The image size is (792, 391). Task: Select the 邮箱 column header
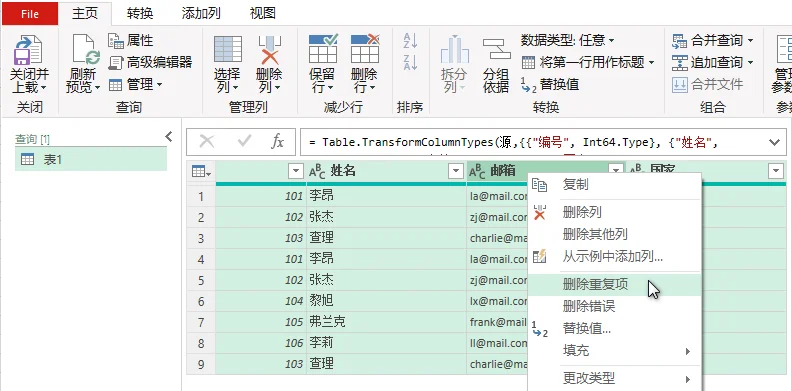[546, 172]
